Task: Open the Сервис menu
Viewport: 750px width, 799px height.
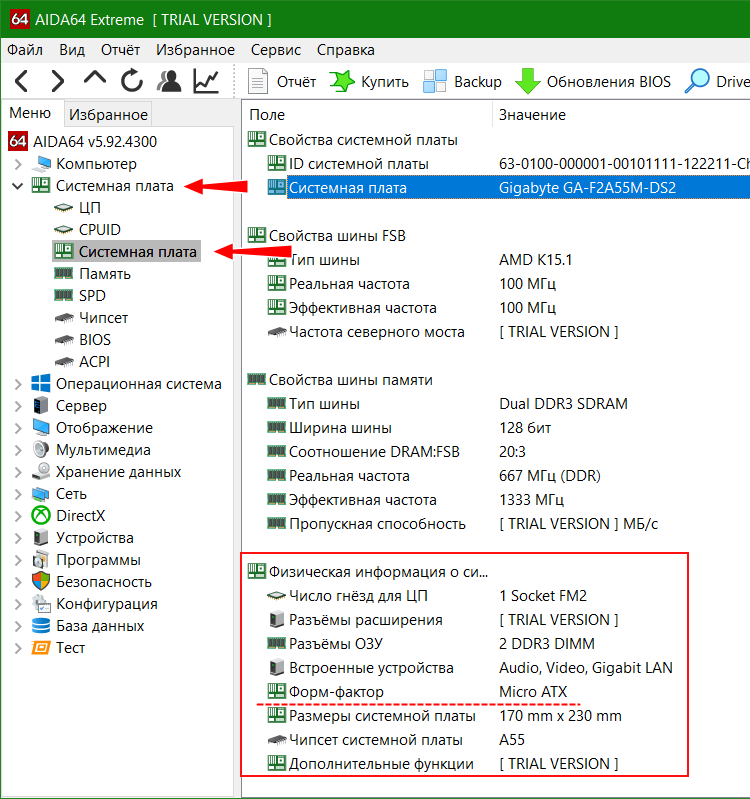Action: pos(276,50)
